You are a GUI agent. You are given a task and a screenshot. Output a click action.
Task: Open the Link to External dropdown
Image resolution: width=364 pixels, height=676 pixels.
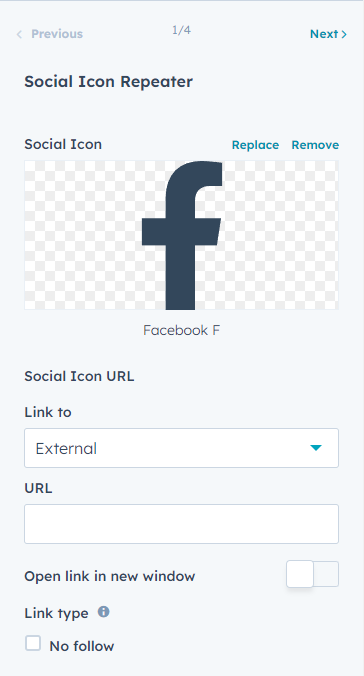[182, 448]
